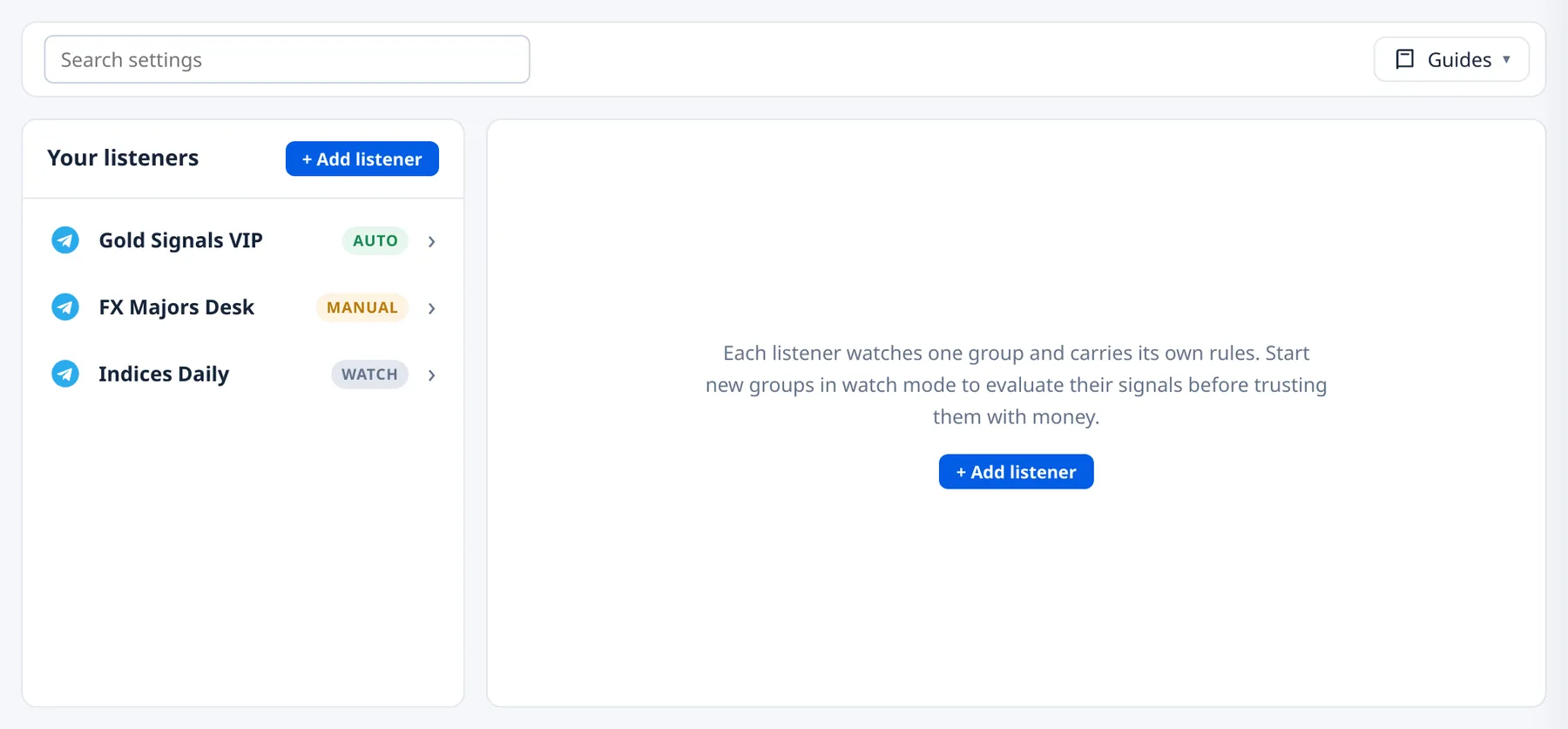
Task: Expand the Indices Daily chevron
Action: click(431, 375)
